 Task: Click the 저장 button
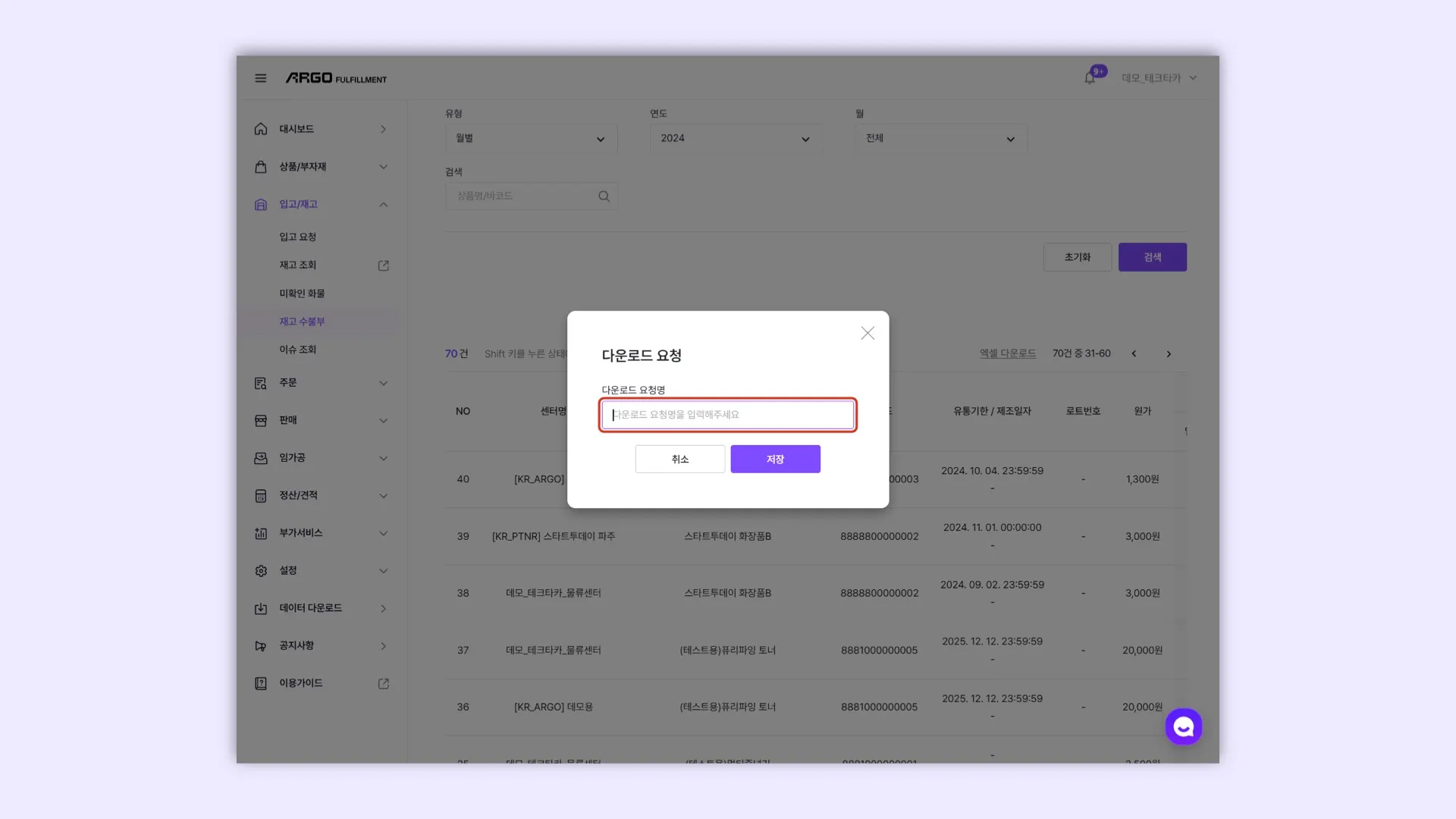pos(775,460)
